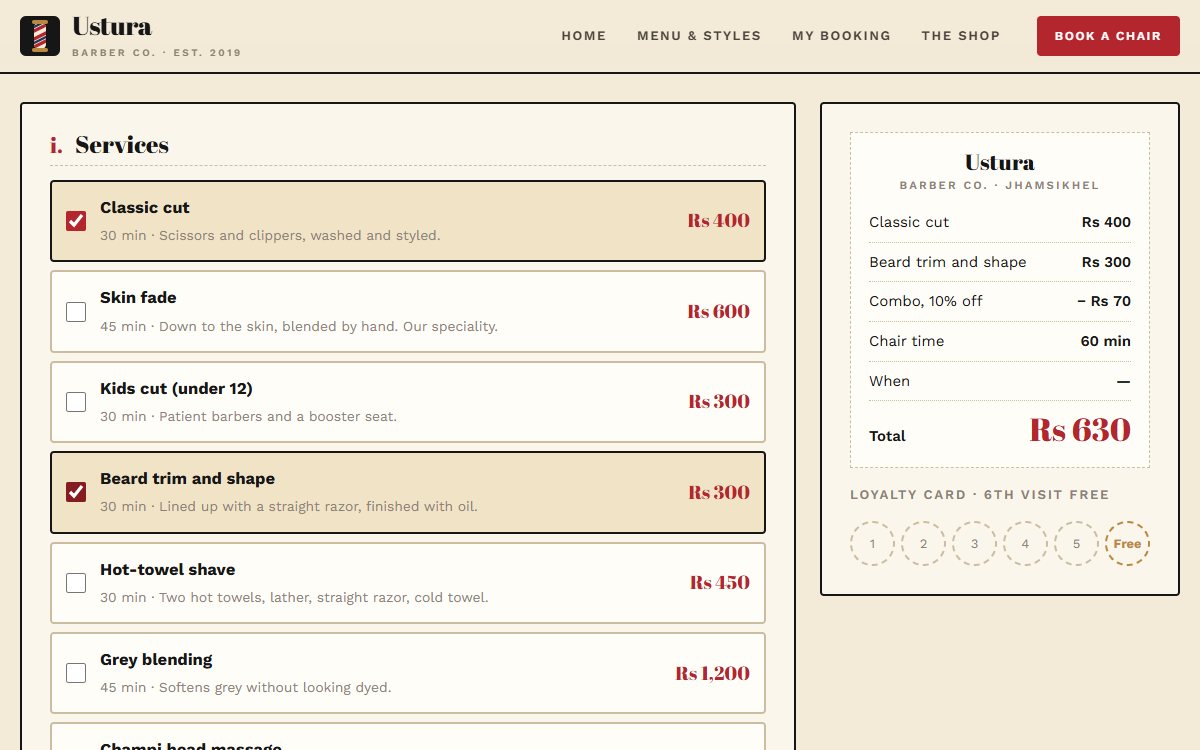Open the Home nav item
Screen dimensions: 1200x750
click(584, 36)
